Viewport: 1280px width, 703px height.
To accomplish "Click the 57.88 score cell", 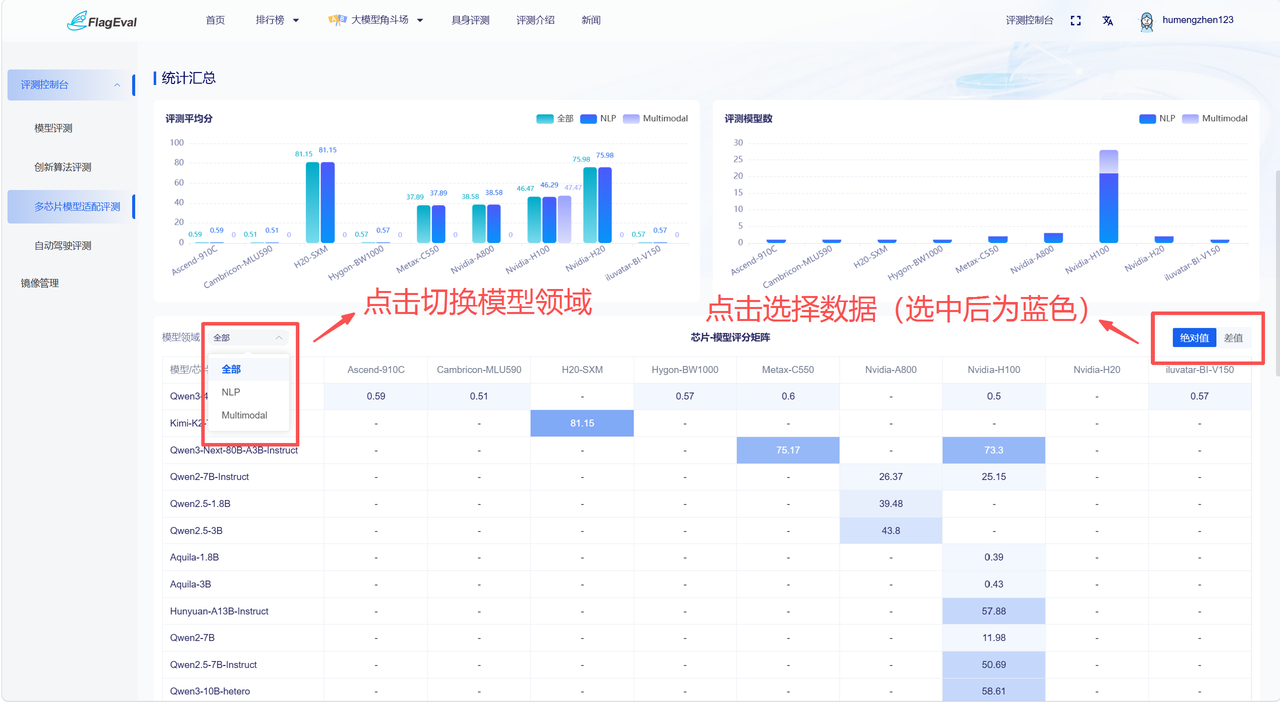I will [994, 611].
